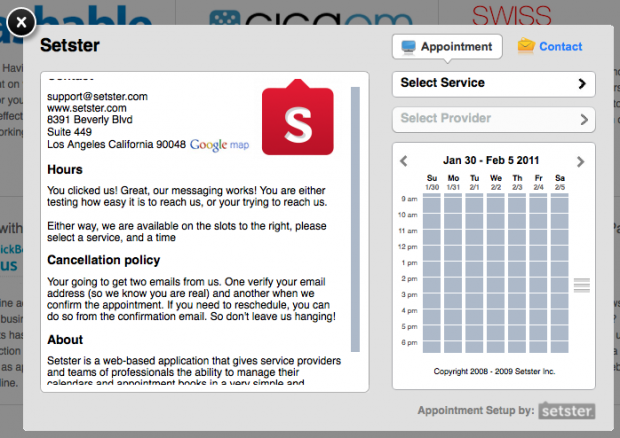
Task: Select the Sunday 1/30 9 am slot
Action: [x=431, y=204]
